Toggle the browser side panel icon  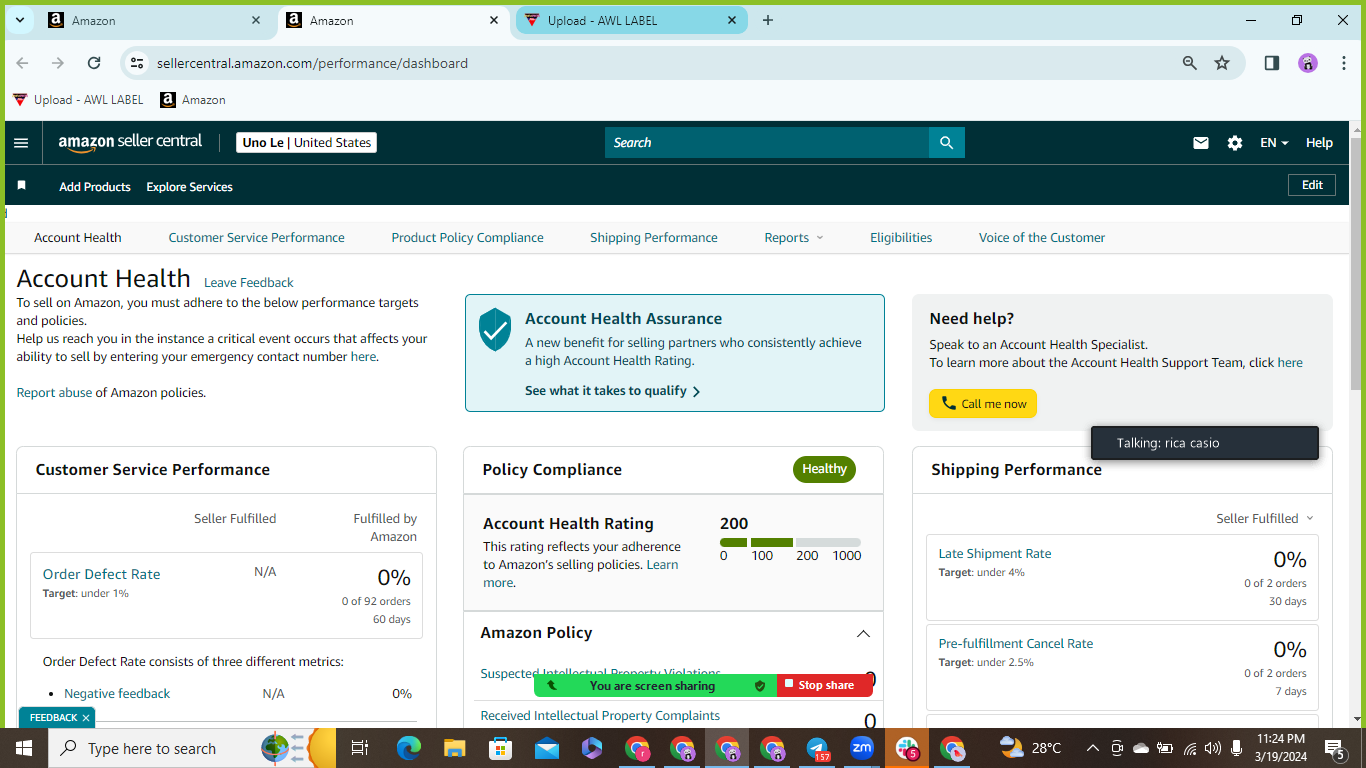coord(1272,63)
